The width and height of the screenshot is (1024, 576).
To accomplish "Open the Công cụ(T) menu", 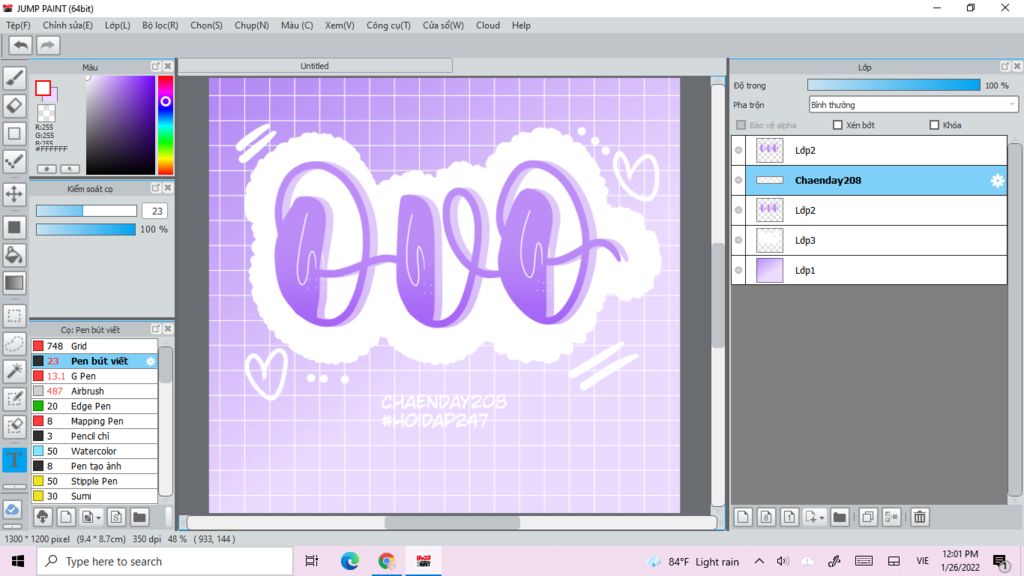I will coord(389,25).
